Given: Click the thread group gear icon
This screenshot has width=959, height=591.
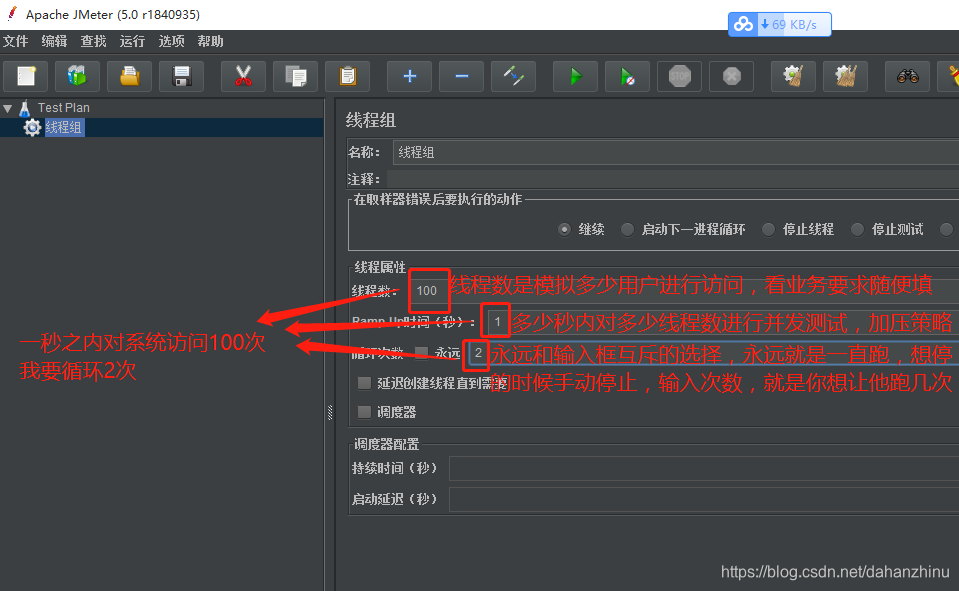Looking at the screenshot, I should [32, 127].
